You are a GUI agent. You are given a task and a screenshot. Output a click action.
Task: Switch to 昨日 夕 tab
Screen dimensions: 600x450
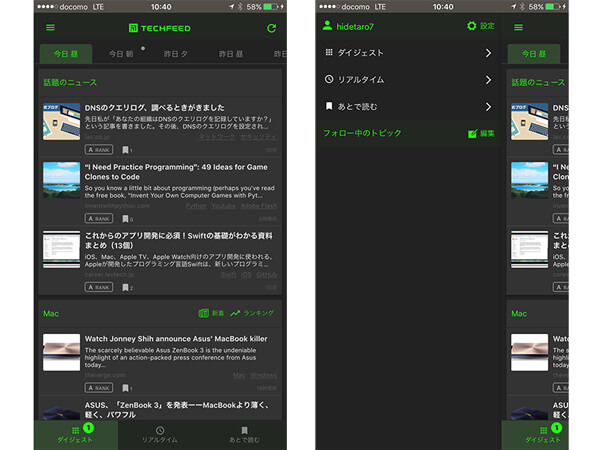tap(176, 54)
